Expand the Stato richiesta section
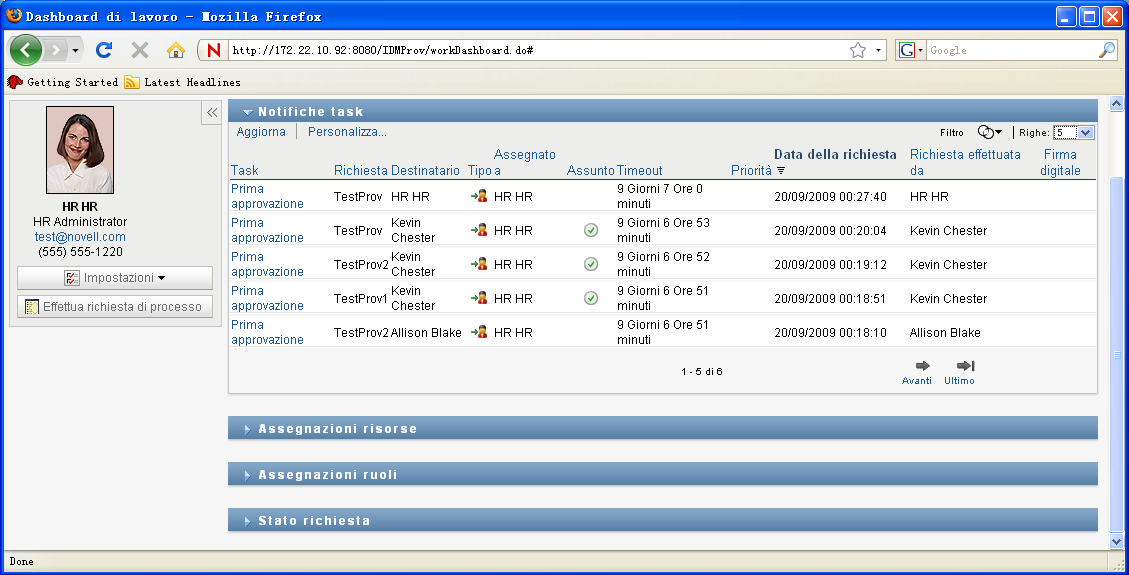This screenshot has height=575, width=1129. [x=248, y=521]
